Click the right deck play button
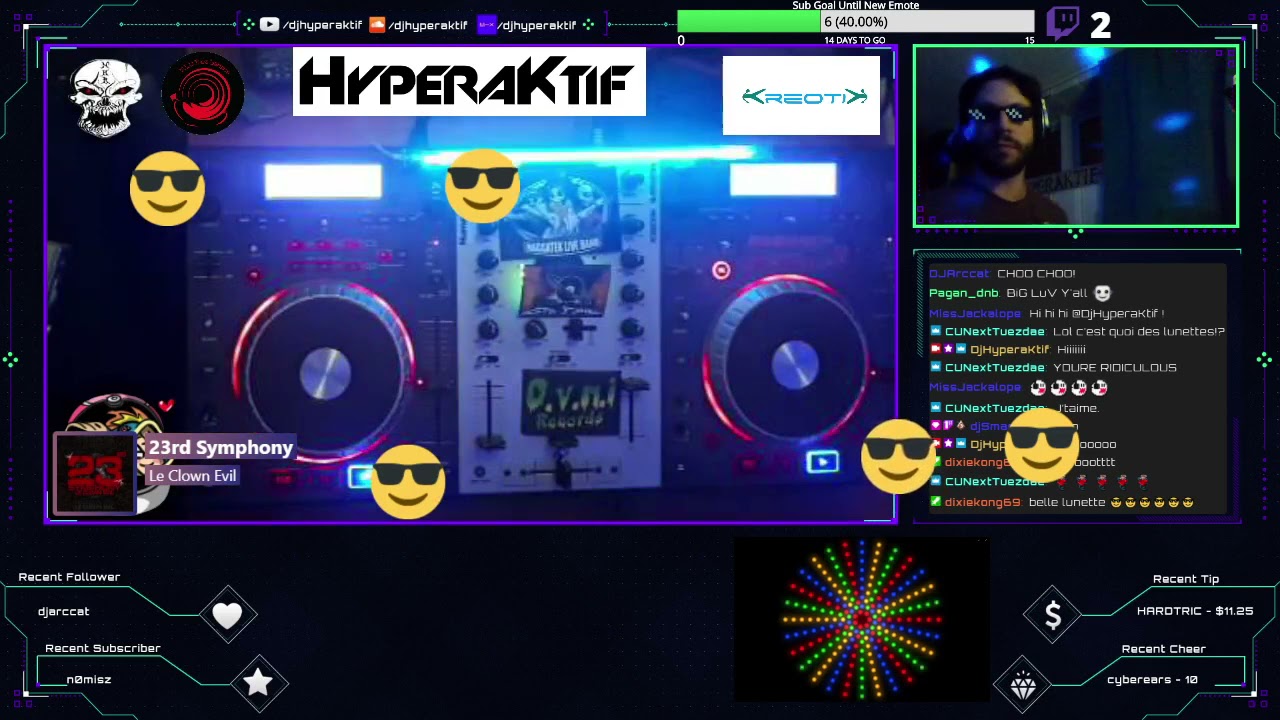The width and height of the screenshot is (1280, 720). (822, 461)
